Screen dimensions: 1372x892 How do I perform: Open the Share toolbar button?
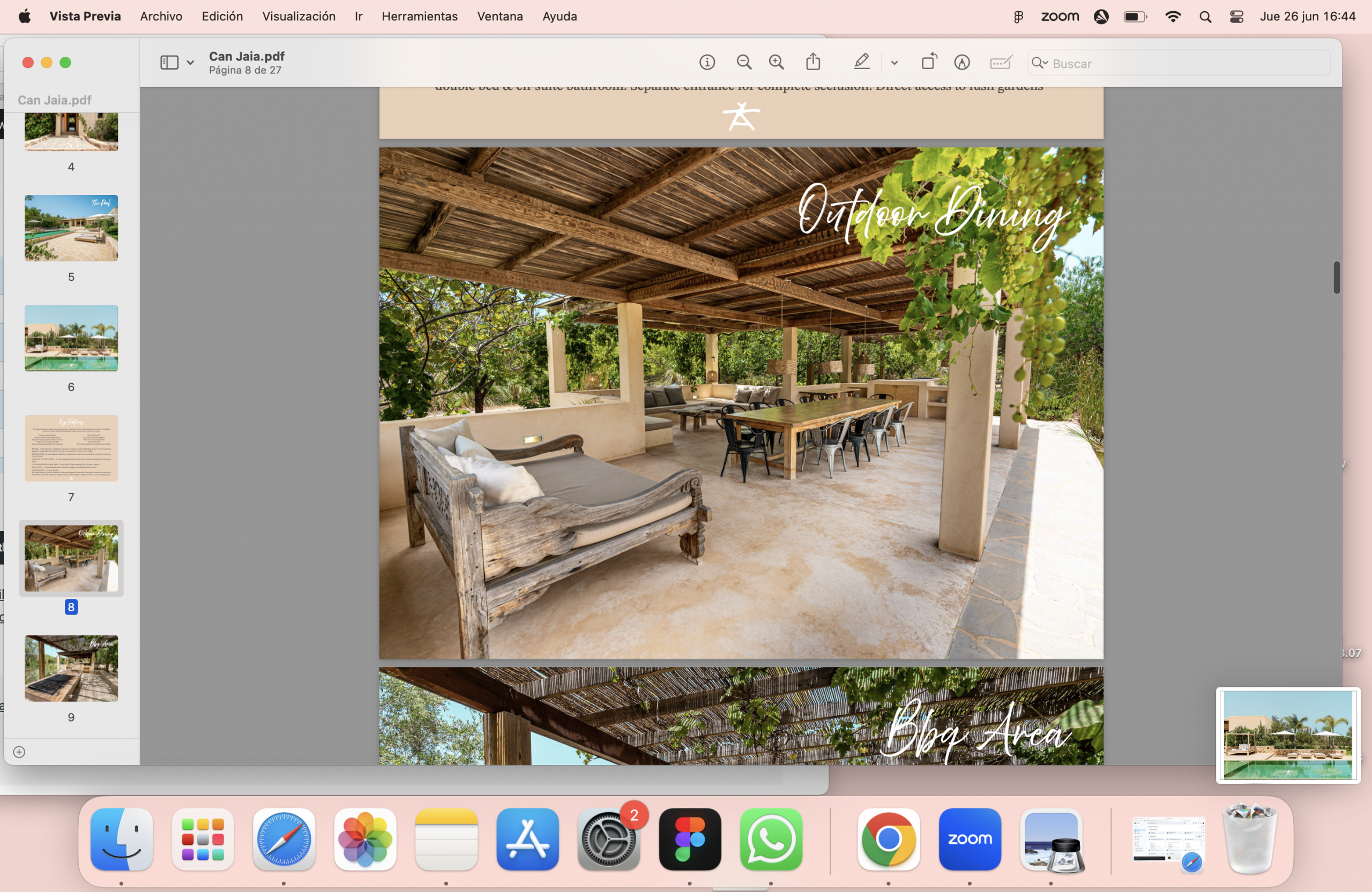coord(813,62)
